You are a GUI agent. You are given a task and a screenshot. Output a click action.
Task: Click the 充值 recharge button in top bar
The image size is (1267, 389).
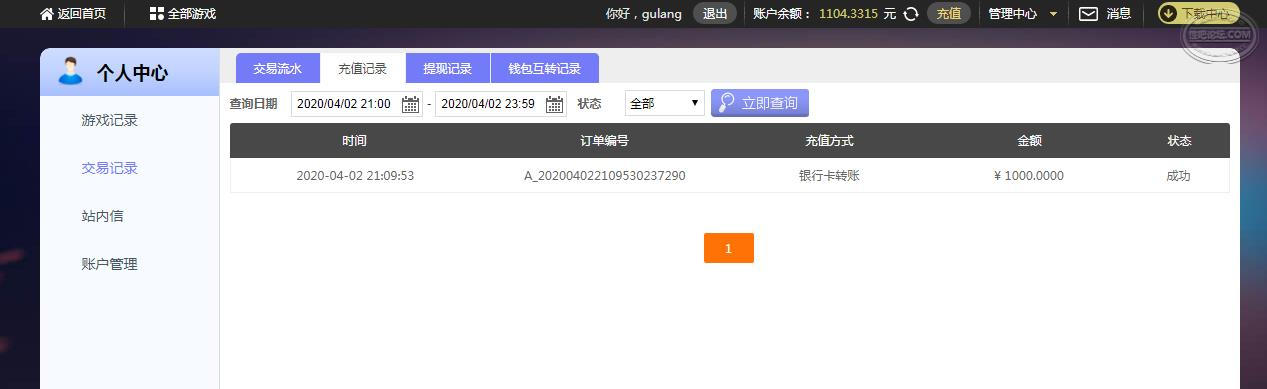point(949,14)
